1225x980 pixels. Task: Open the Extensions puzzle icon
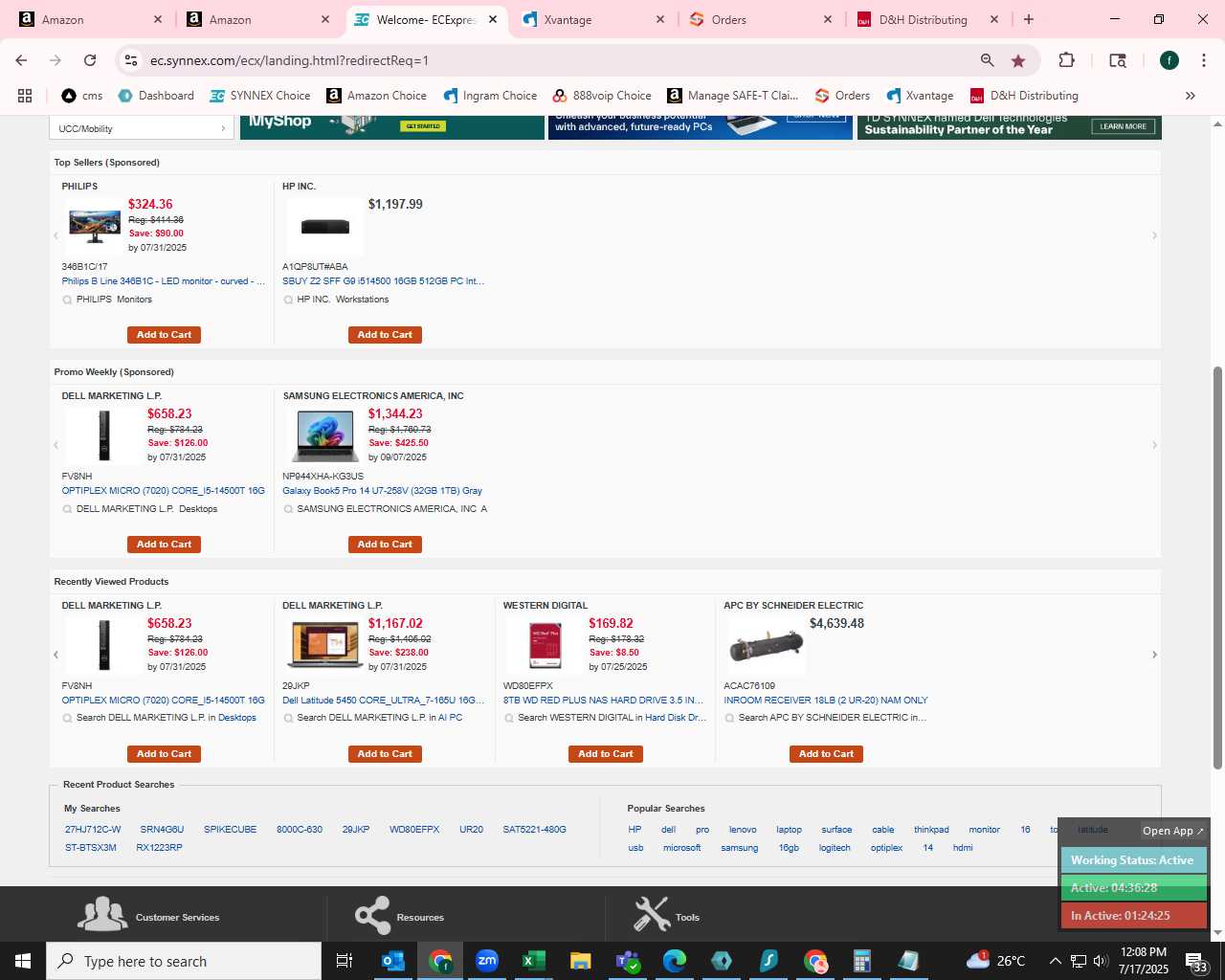point(1066,60)
